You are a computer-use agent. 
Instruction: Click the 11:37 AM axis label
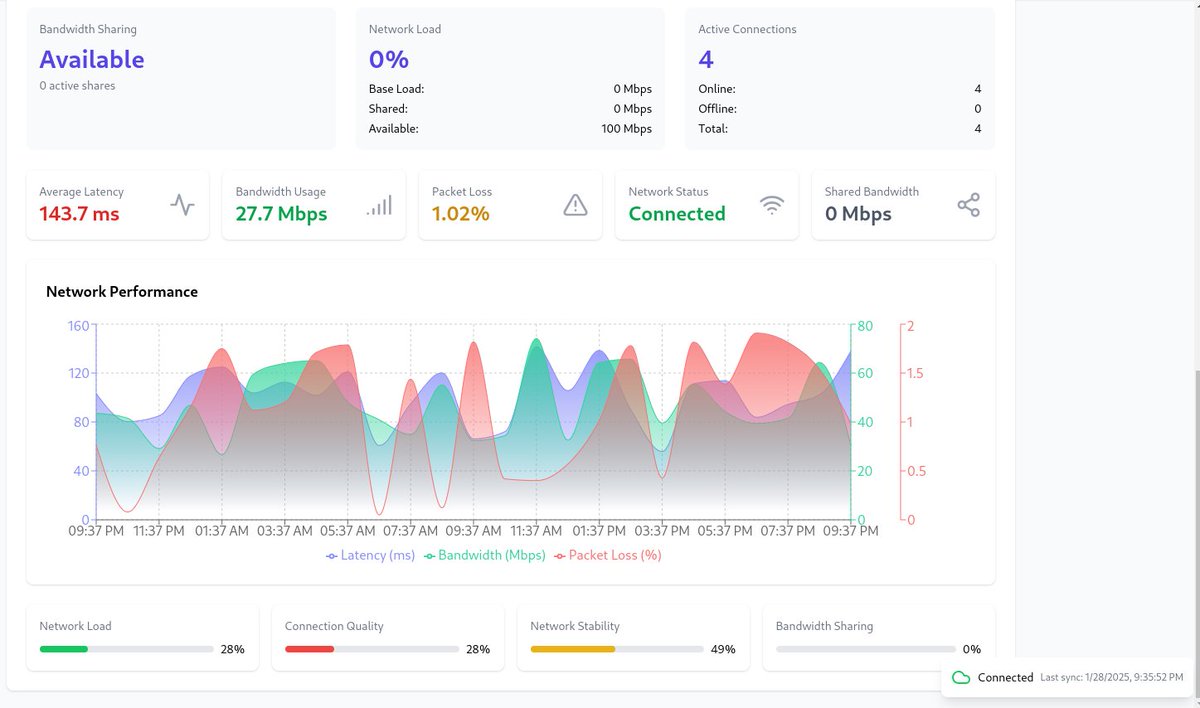pyautogui.click(x=537, y=531)
